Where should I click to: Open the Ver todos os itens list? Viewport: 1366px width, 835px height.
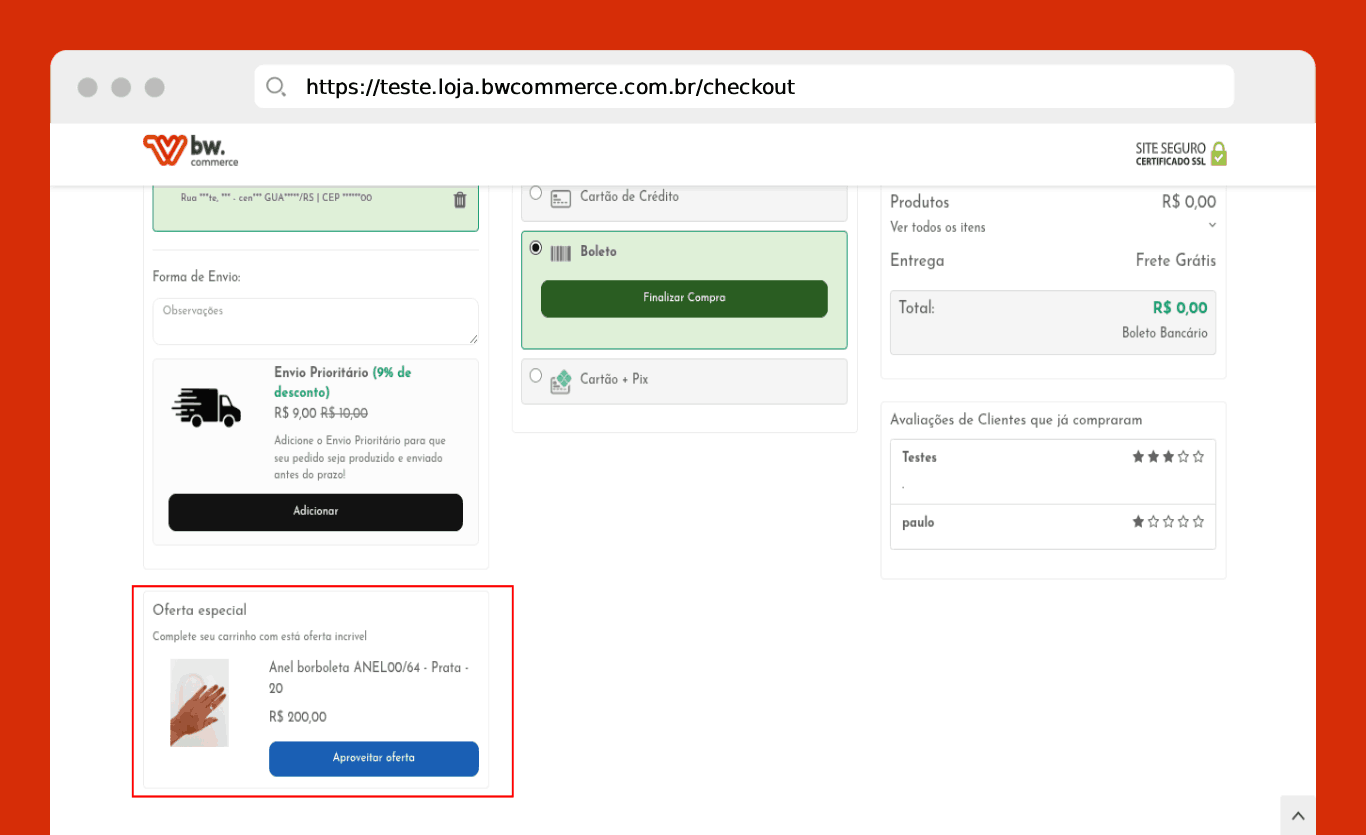938,228
